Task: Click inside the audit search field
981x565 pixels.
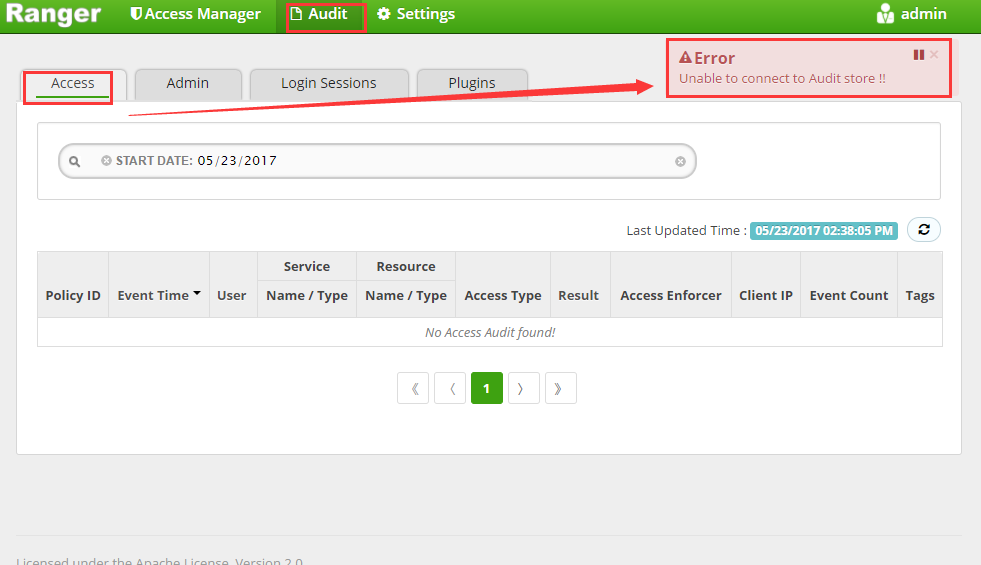Action: click(377, 161)
